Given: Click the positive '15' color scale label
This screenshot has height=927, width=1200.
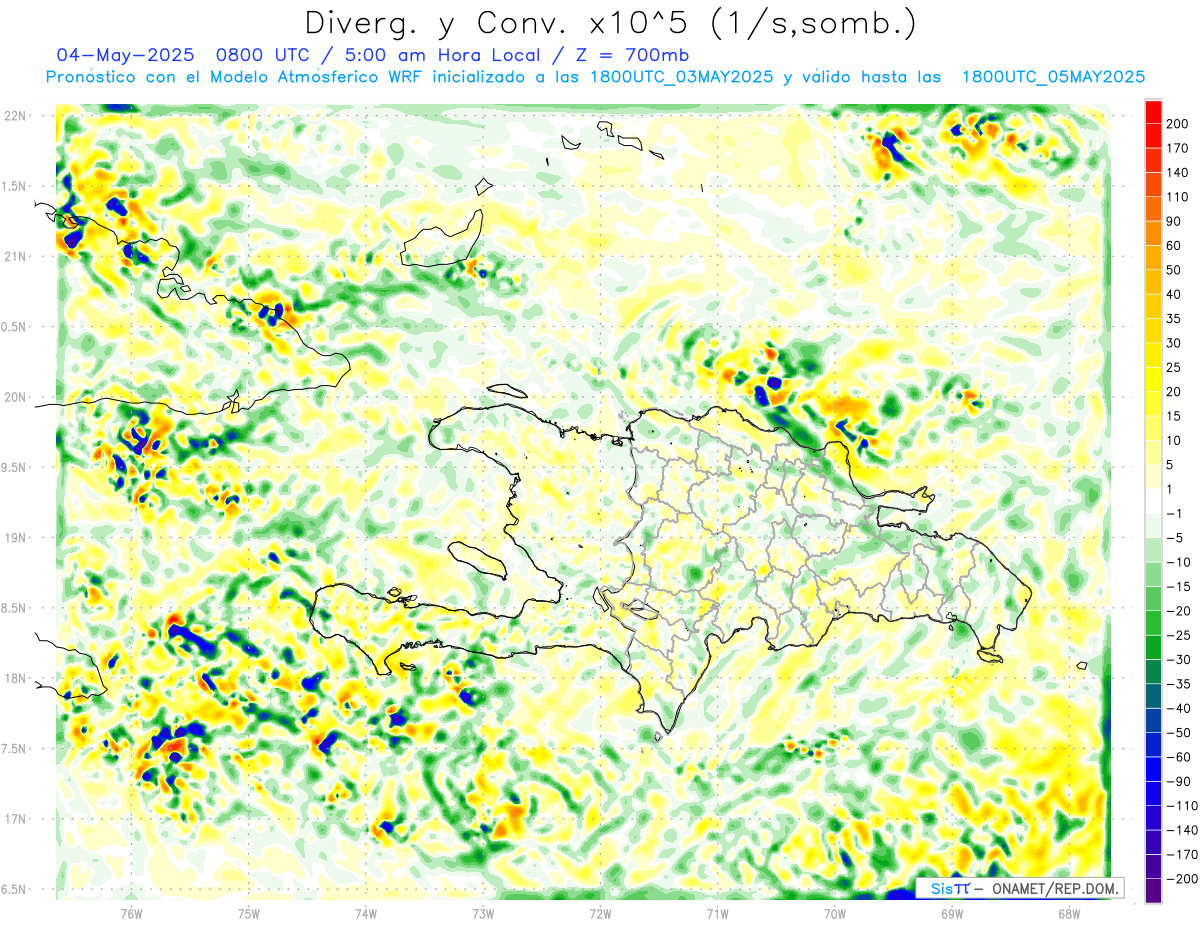Looking at the screenshot, I should click(1174, 416).
